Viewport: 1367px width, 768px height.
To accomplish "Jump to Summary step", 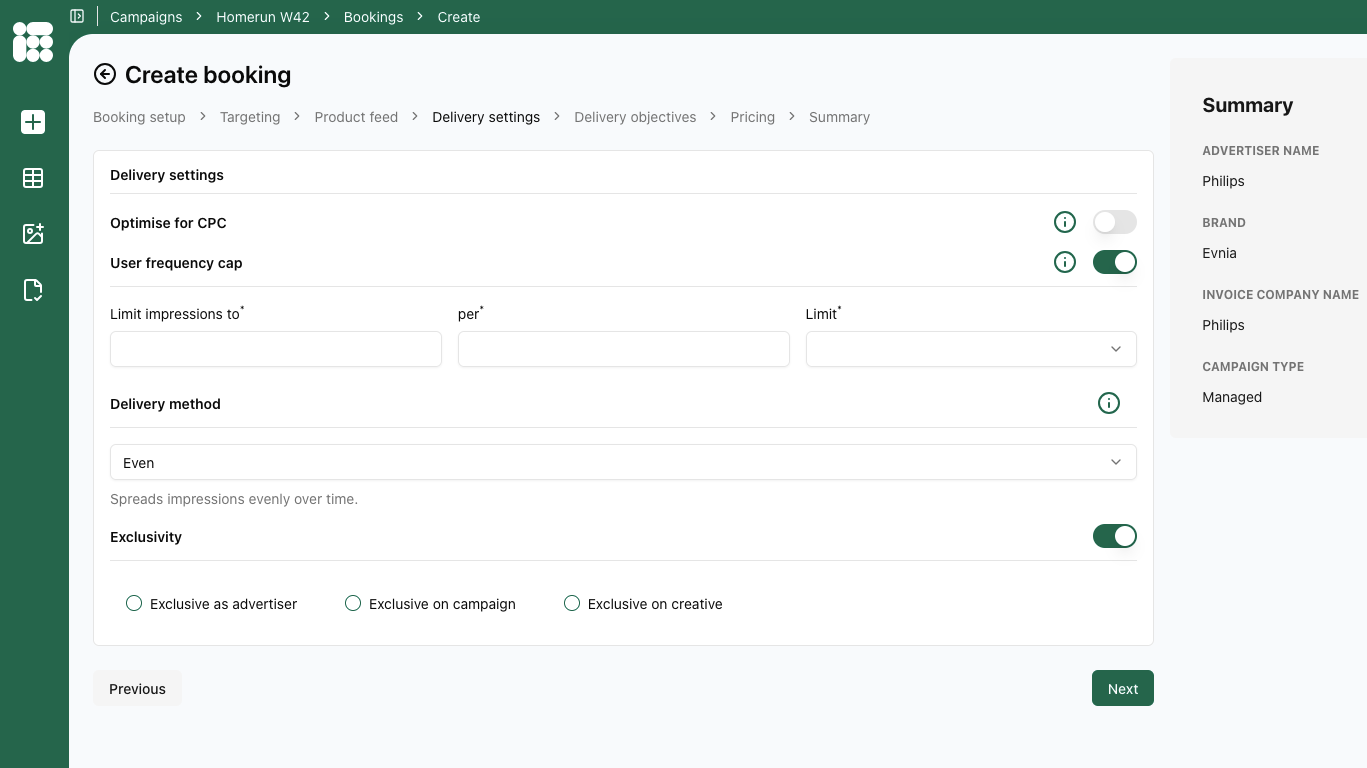I will point(839,117).
